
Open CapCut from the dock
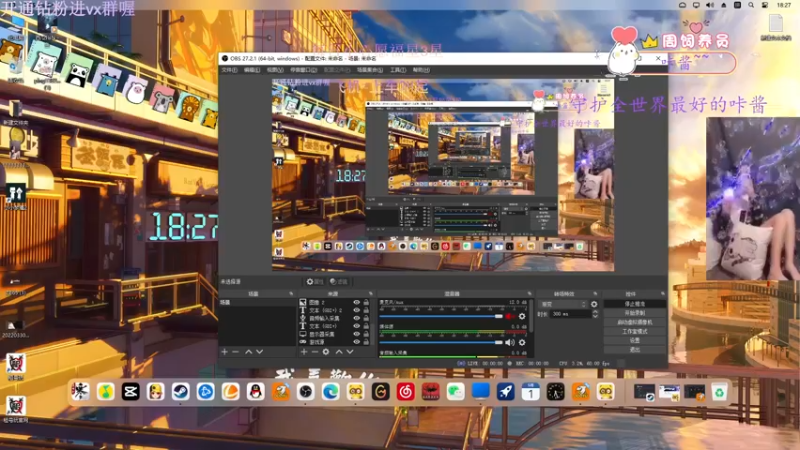(x=131, y=392)
